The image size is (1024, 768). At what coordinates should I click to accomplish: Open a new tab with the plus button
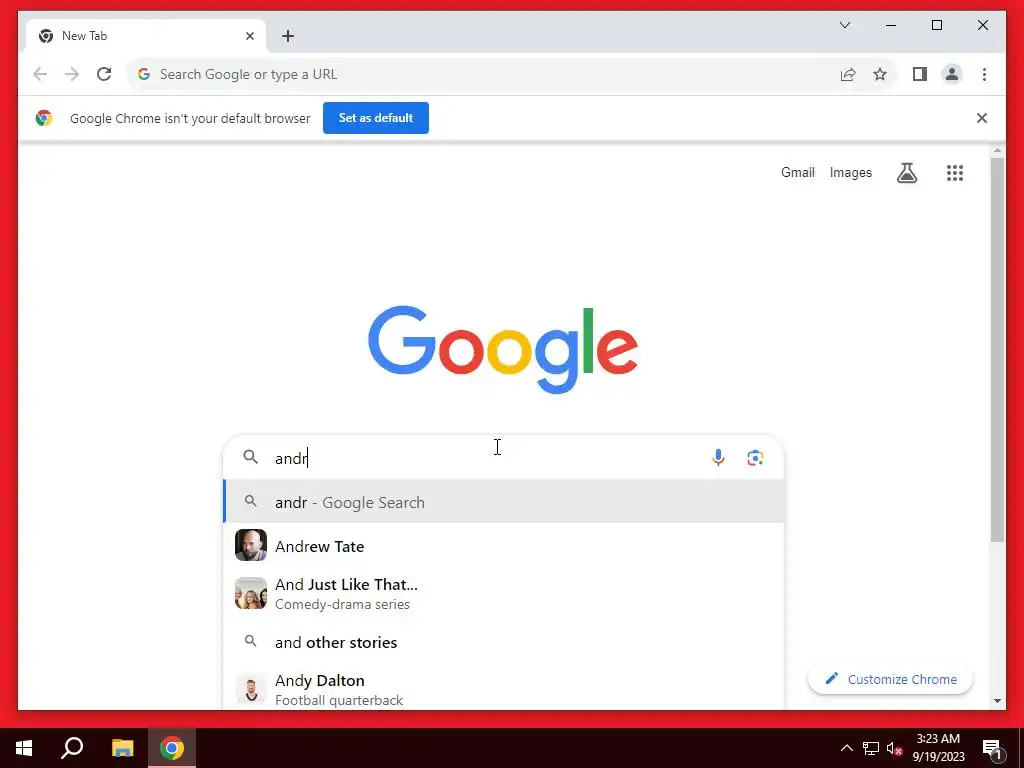[288, 36]
